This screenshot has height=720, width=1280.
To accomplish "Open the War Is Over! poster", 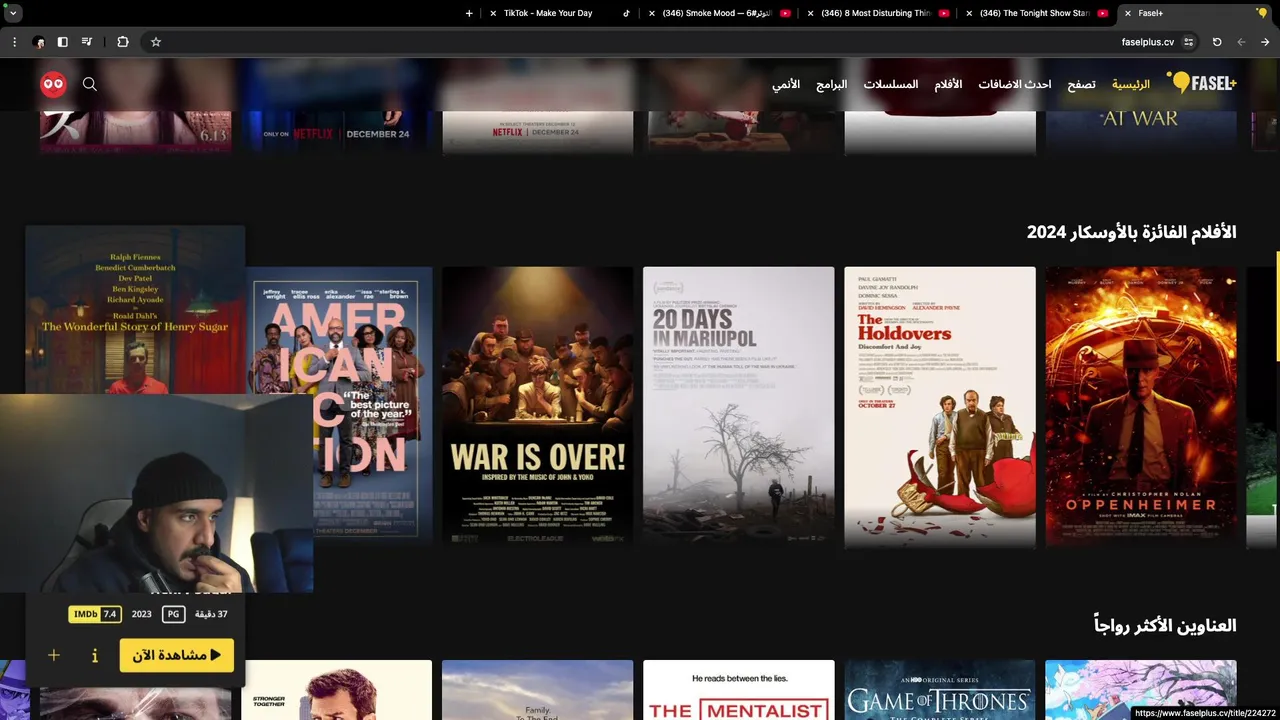I will pyautogui.click(x=538, y=407).
